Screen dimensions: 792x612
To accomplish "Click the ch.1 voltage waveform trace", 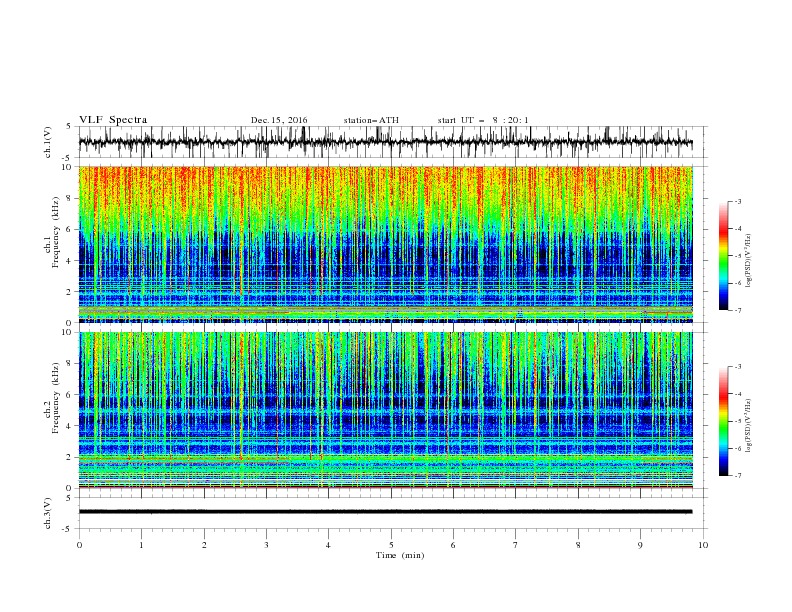I will (385, 142).
